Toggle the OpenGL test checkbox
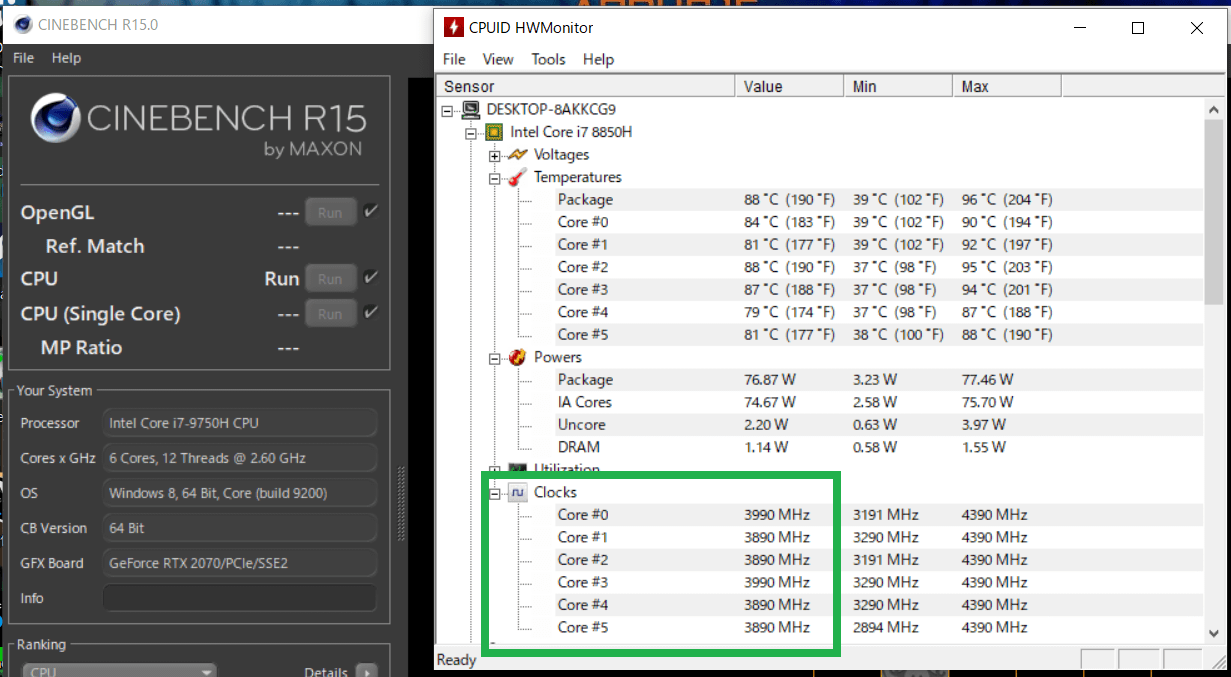Image resolution: width=1231 pixels, height=677 pixels. click(371, 212)
